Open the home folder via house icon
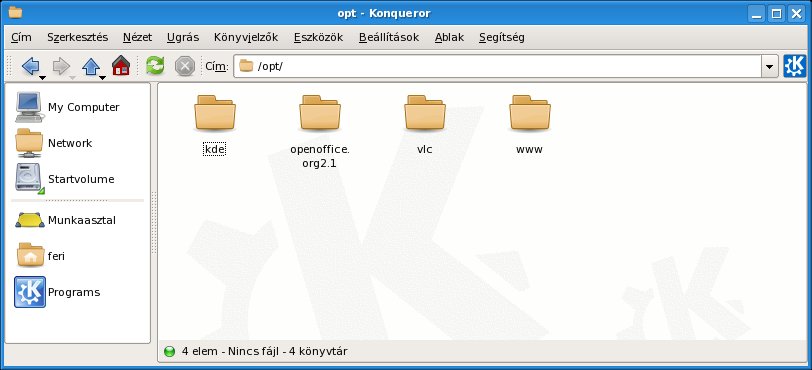Screen dimensions: 812x370 point(121,66)
